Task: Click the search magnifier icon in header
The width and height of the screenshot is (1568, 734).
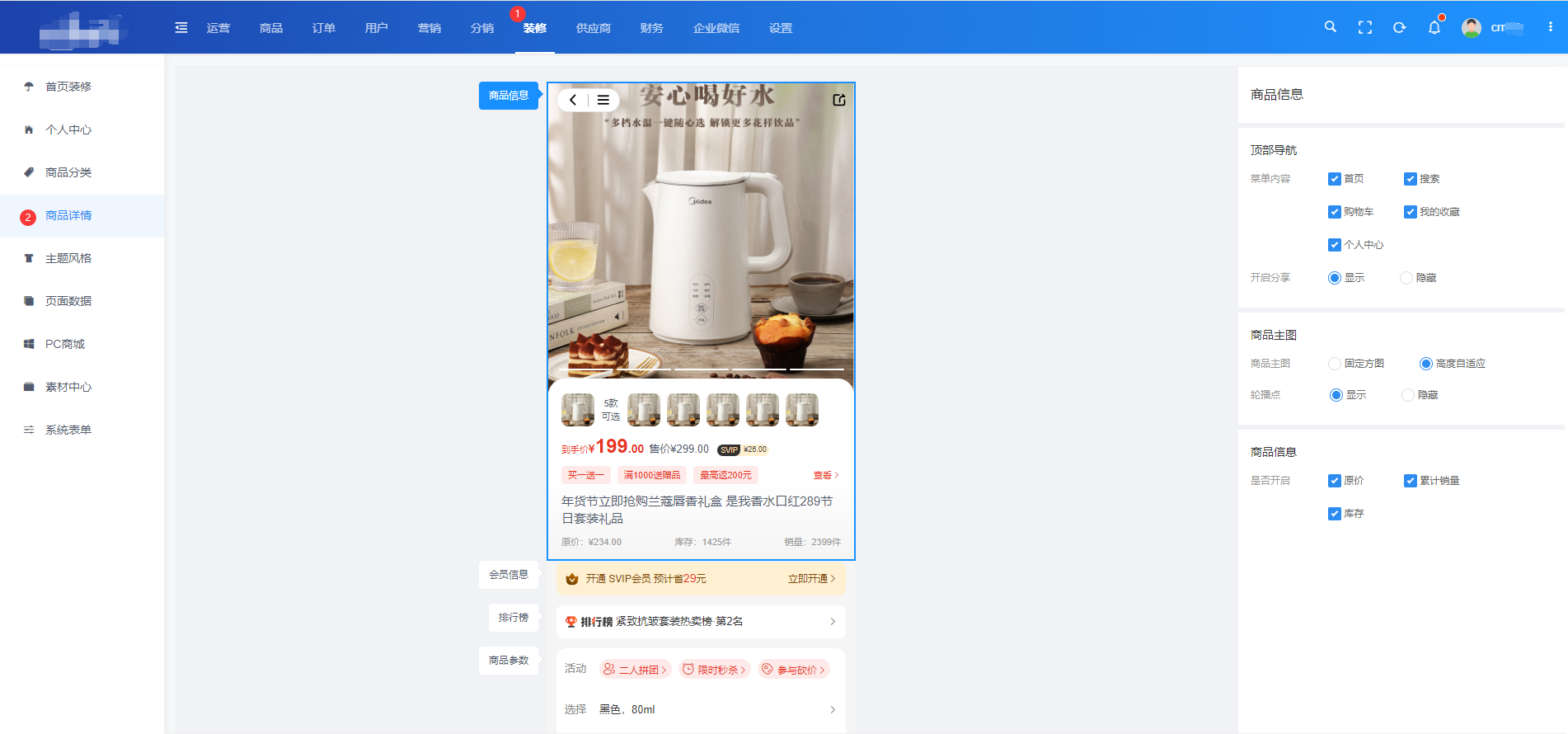Action: pyautogui.click(x=1330, y=27)
